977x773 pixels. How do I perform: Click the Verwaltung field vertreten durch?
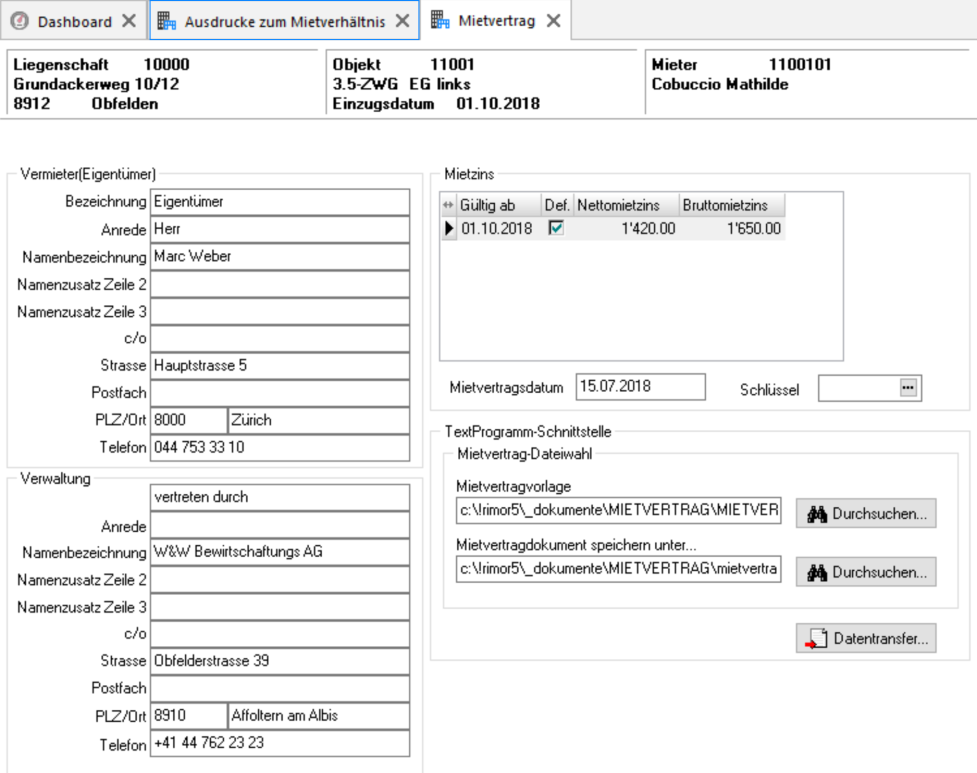[x=280, y=498]
